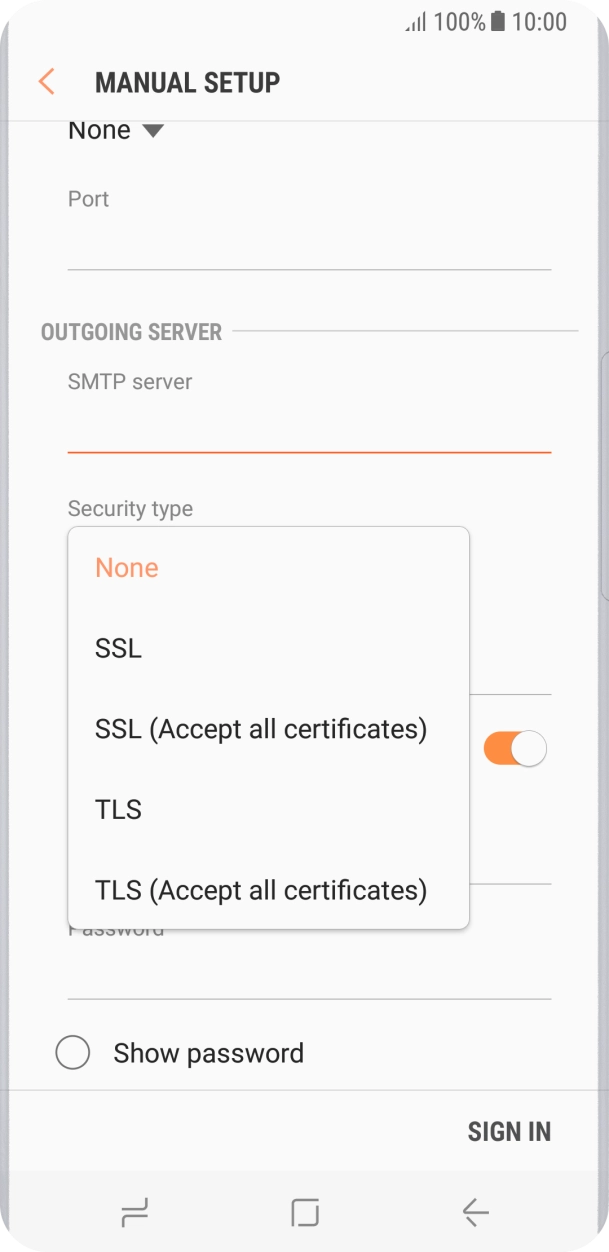The height and width of the screenshot is (1252, 609).
Task: Choose TLS (Accept all certificates)
Action: pos(261,890)
